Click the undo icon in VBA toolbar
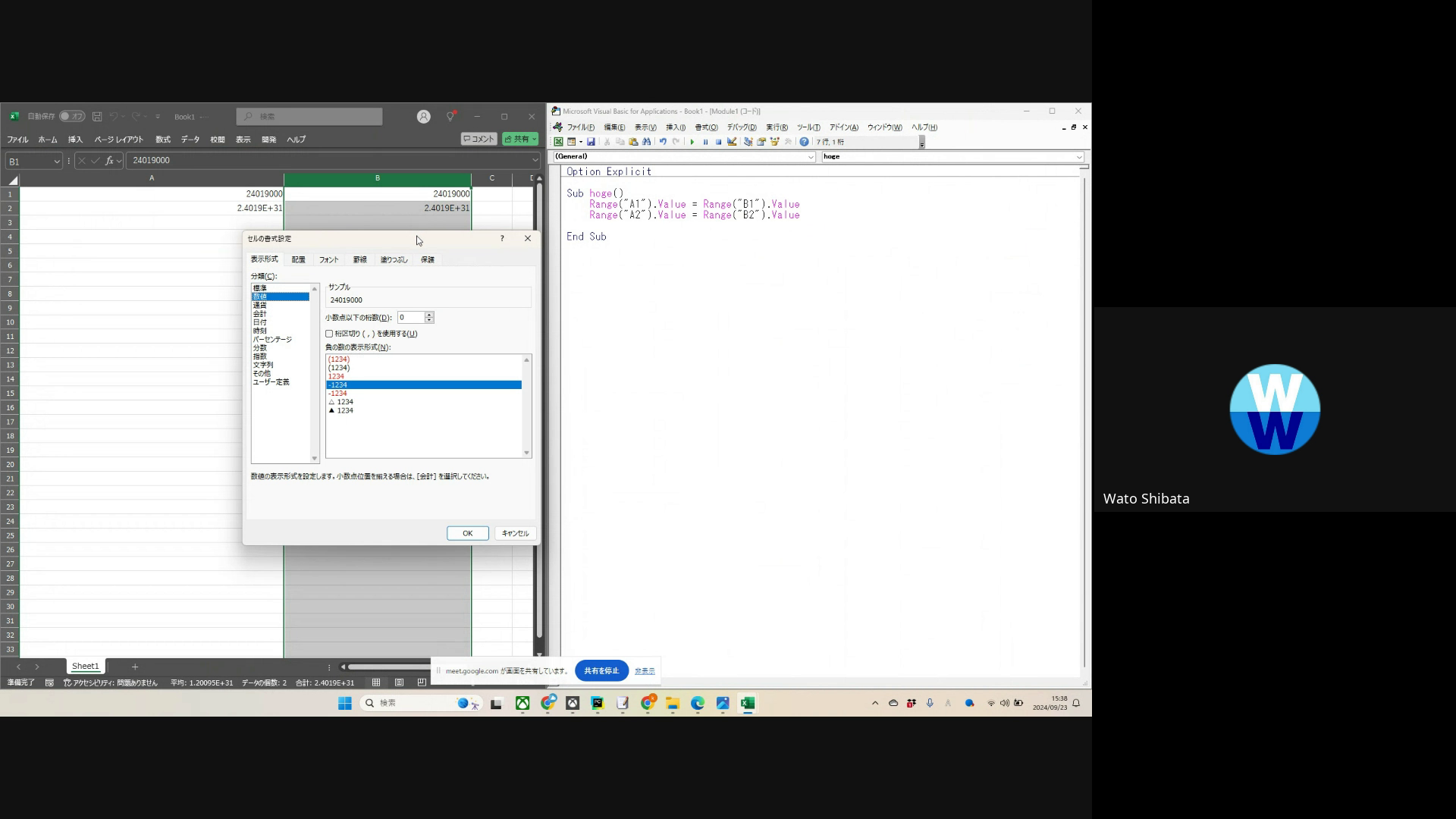The height and width of the screenshot is (819, 1456). pos(663,142)
